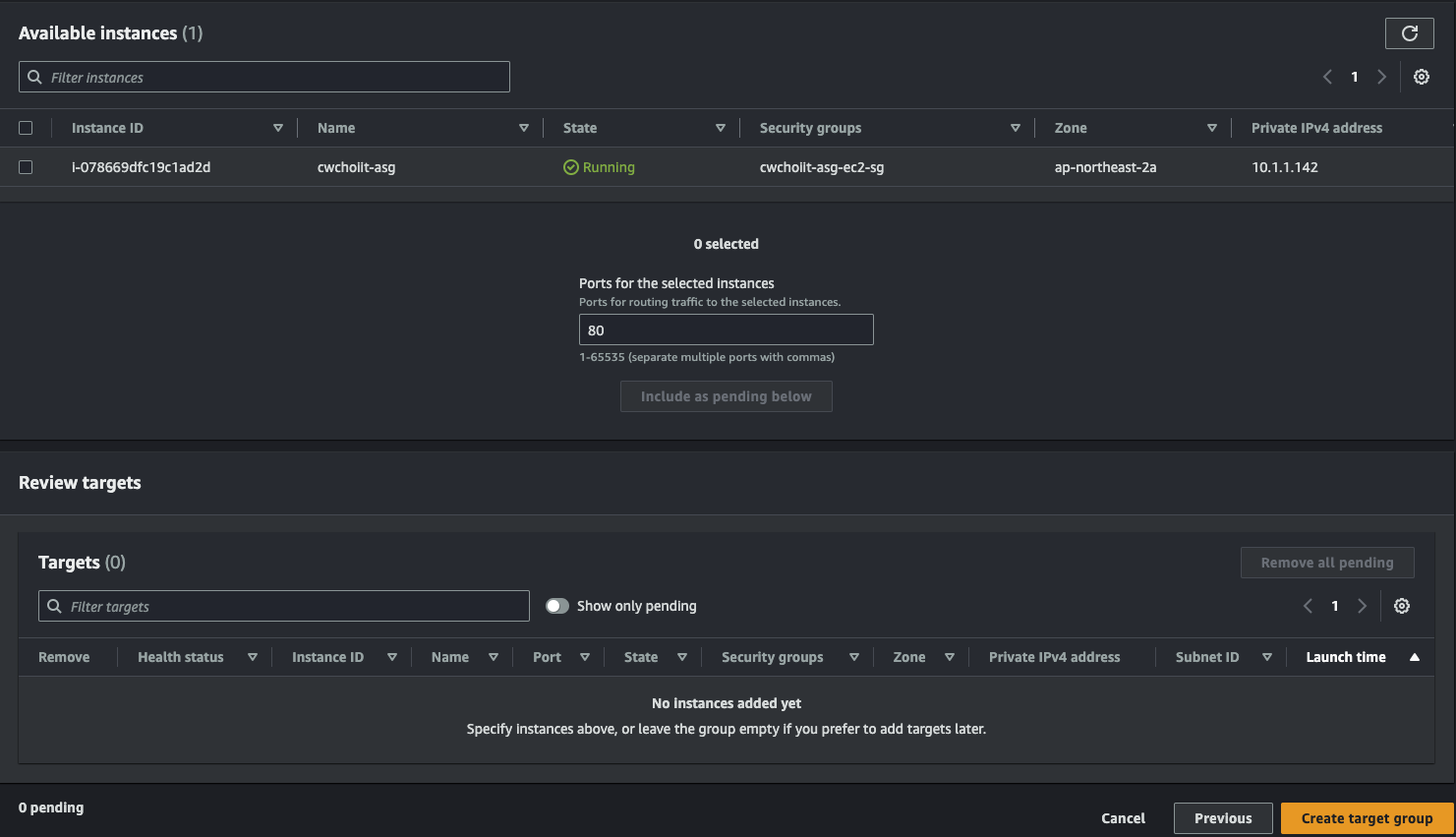Go to previous page of available instances
1456x837 pixels.
coord(1327,77)
